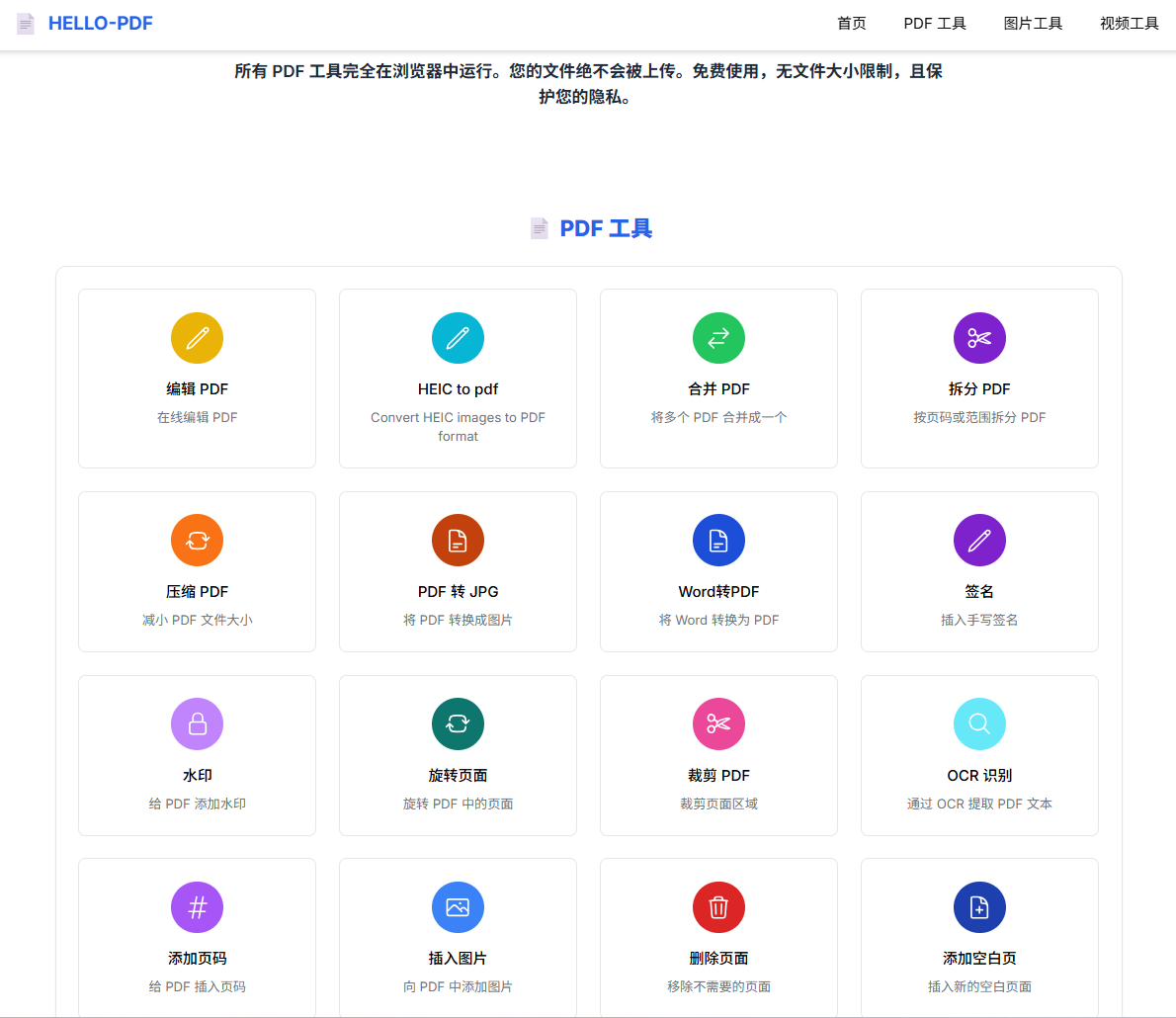Viewport: 1176px width, 1018px height.
Task: Open the 添加页码 number icon
Action: point(197,906)
